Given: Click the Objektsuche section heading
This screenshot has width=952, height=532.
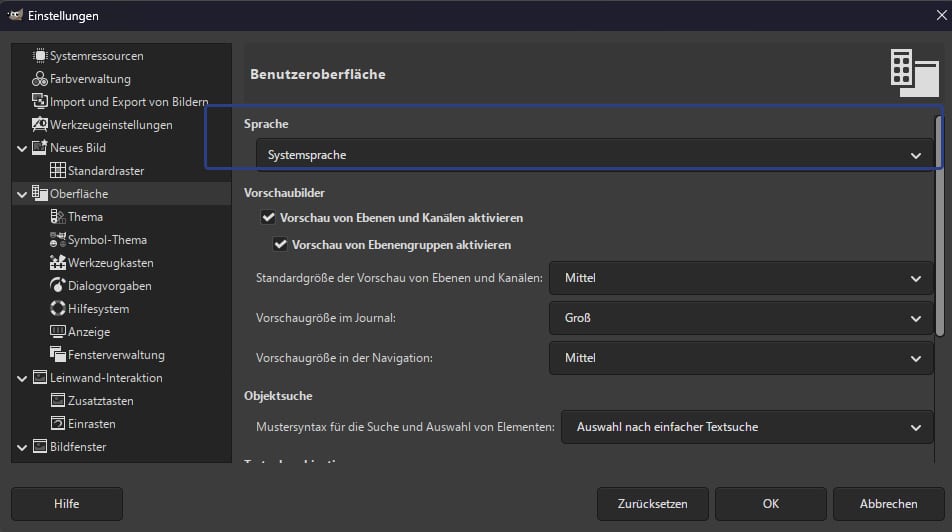Looking at the screenshot, I should pos(278,396).
